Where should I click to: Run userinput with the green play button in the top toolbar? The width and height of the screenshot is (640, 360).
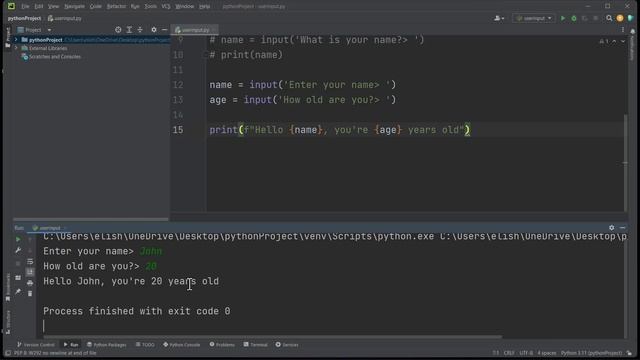coord(563,18)
